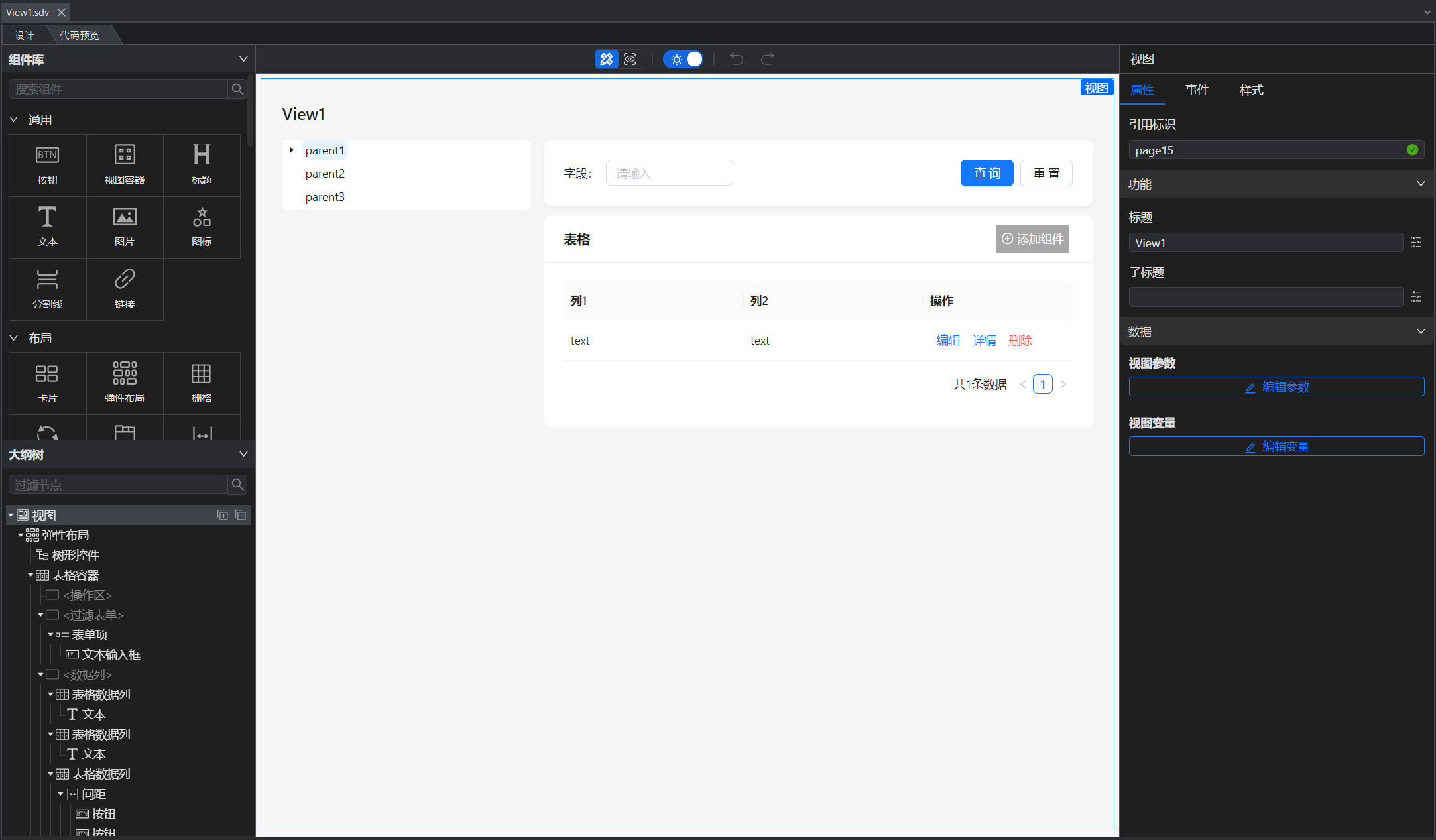Click the 搜索组件 search field
The width and height of the screenshot is (1436, 840).
tap(119, 89)
